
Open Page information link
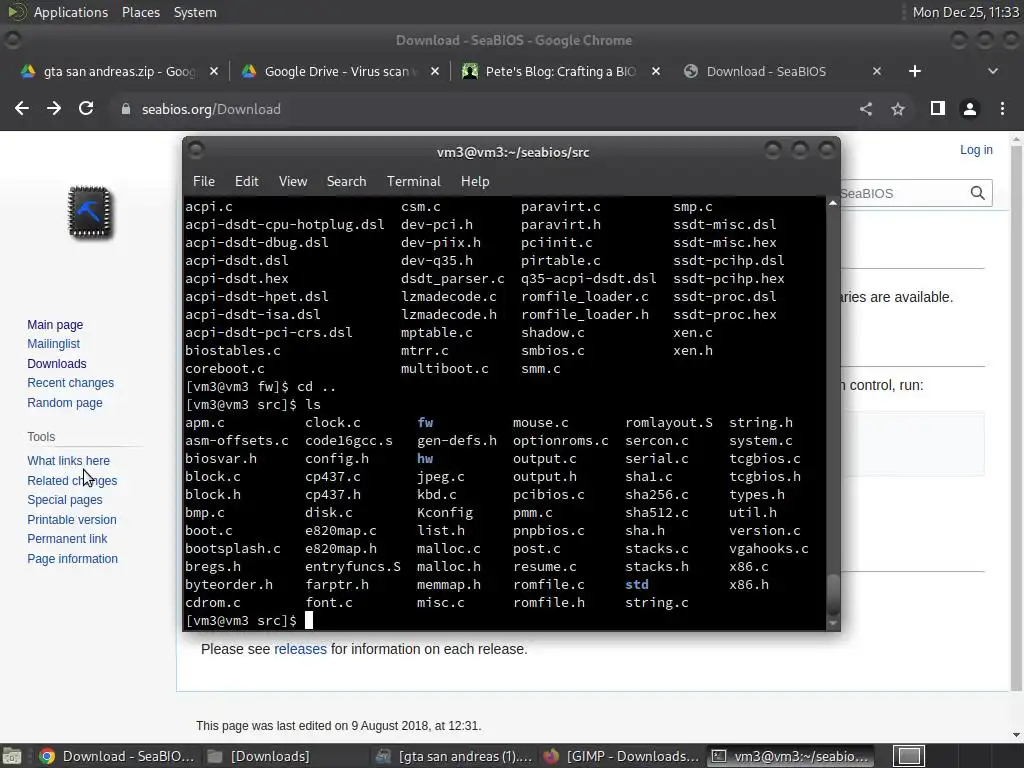[72, 559]
